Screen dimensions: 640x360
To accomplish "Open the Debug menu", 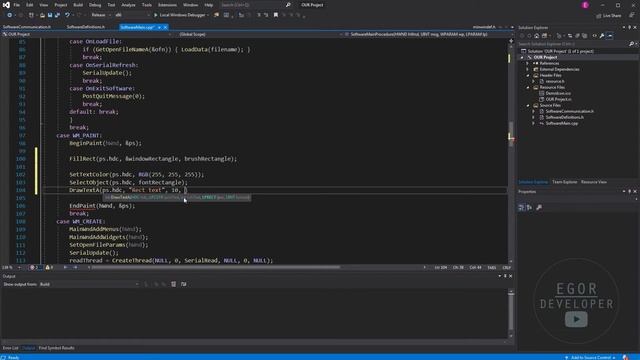I will click(x=95, y=5).
